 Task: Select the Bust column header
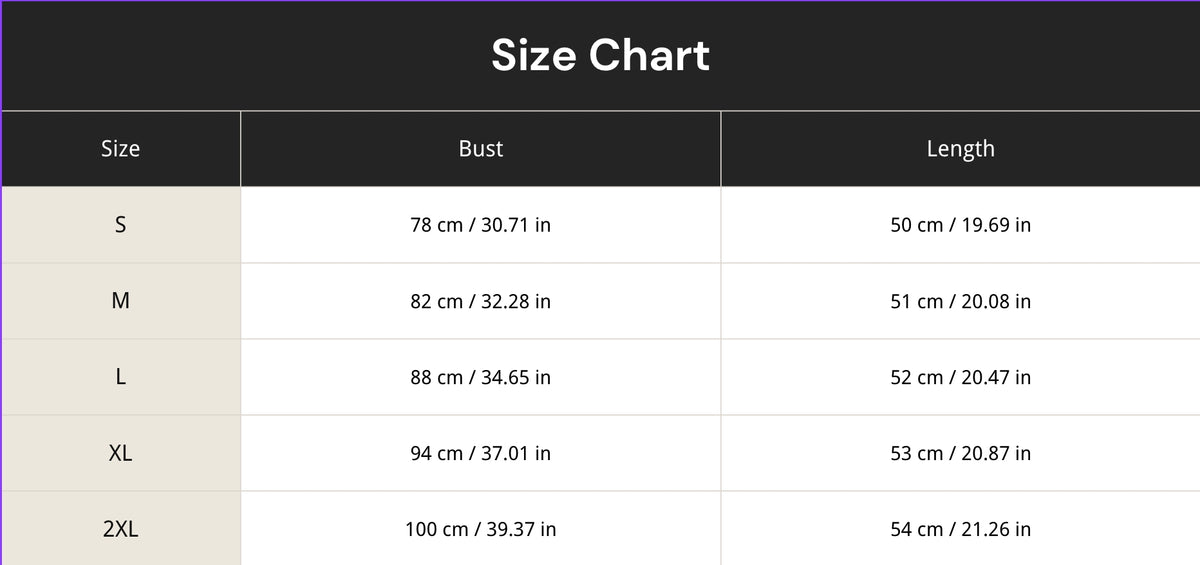coord(481,149)
